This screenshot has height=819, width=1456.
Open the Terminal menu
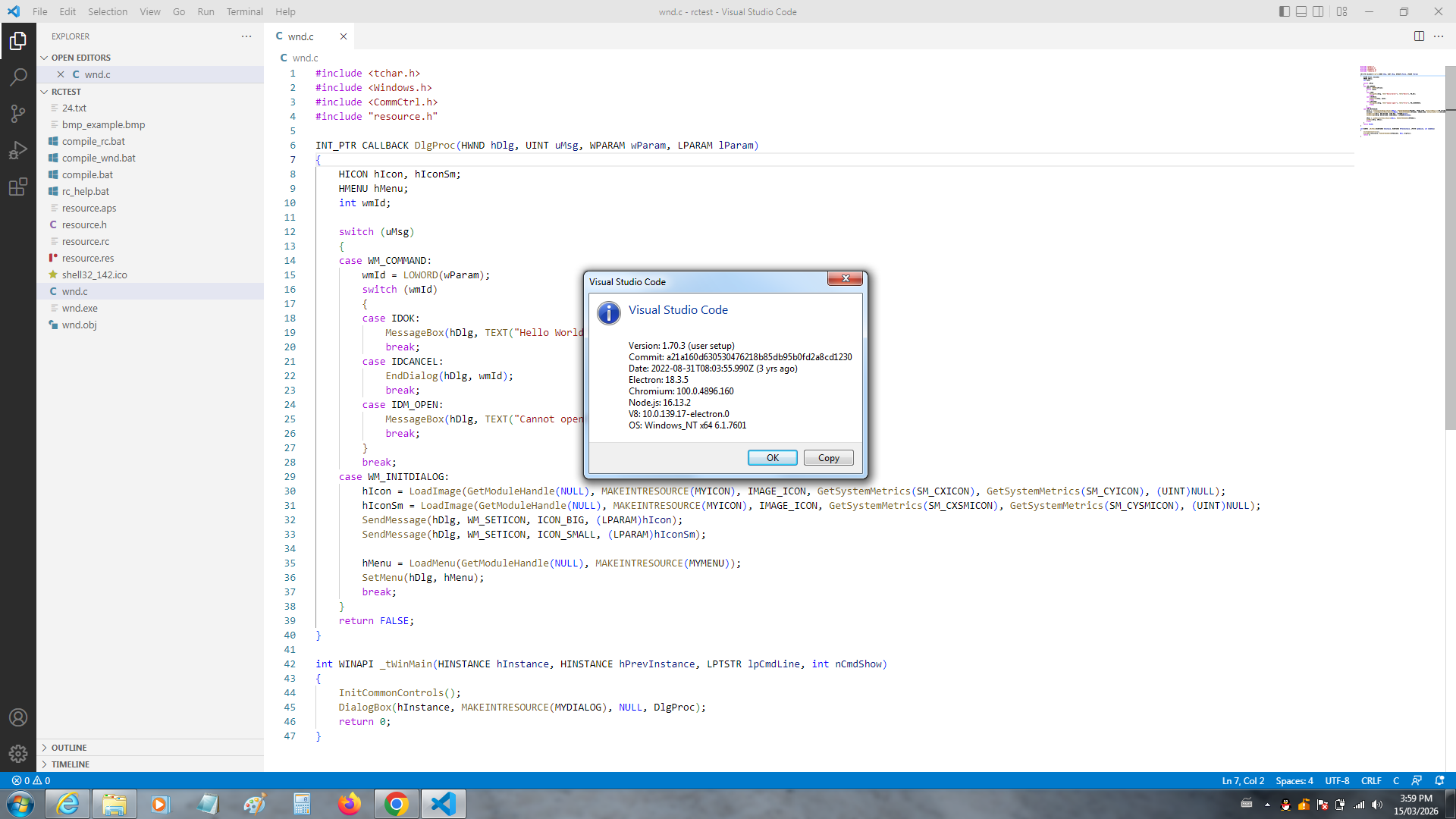pyautogui.click(x=244, y=11)
